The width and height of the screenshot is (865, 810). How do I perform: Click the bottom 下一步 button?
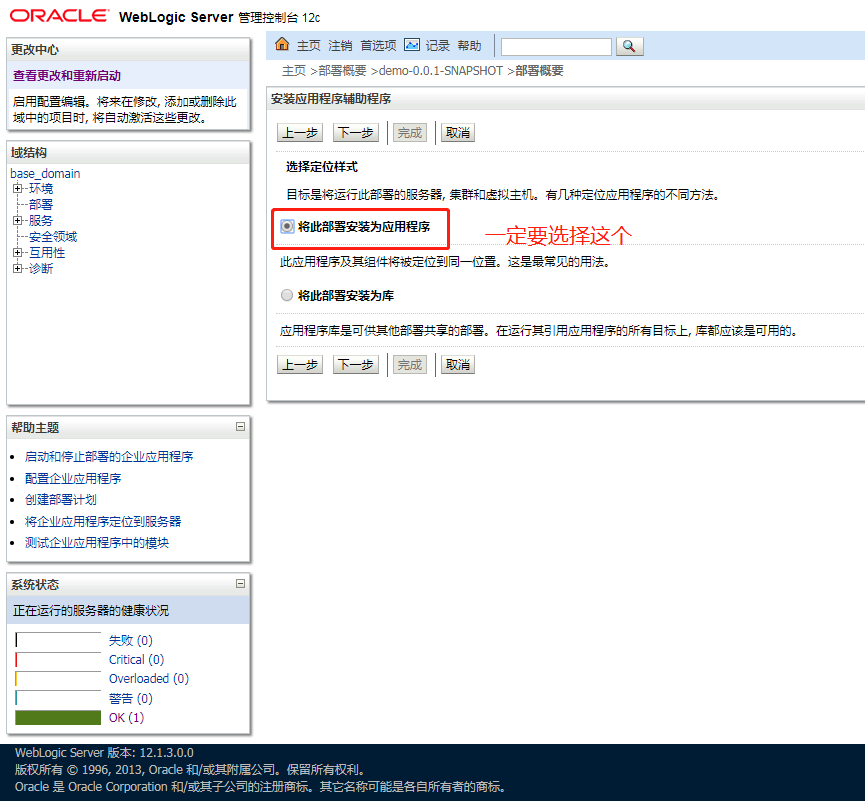pyautogui.click(x=356, y=365)
